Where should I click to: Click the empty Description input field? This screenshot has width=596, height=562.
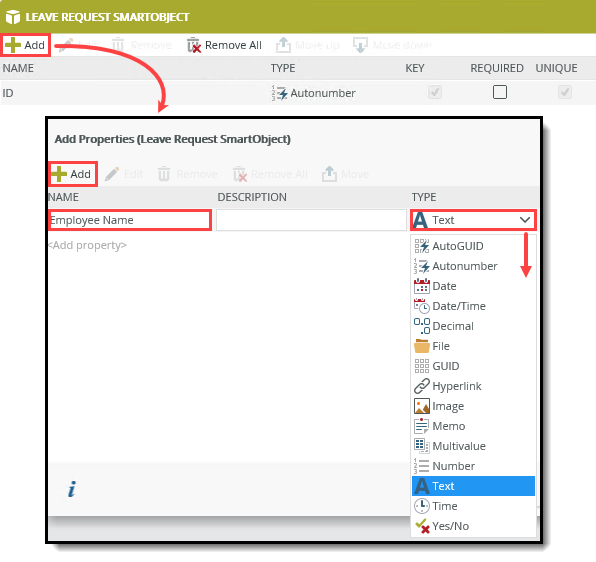click(x=311, y=220)
